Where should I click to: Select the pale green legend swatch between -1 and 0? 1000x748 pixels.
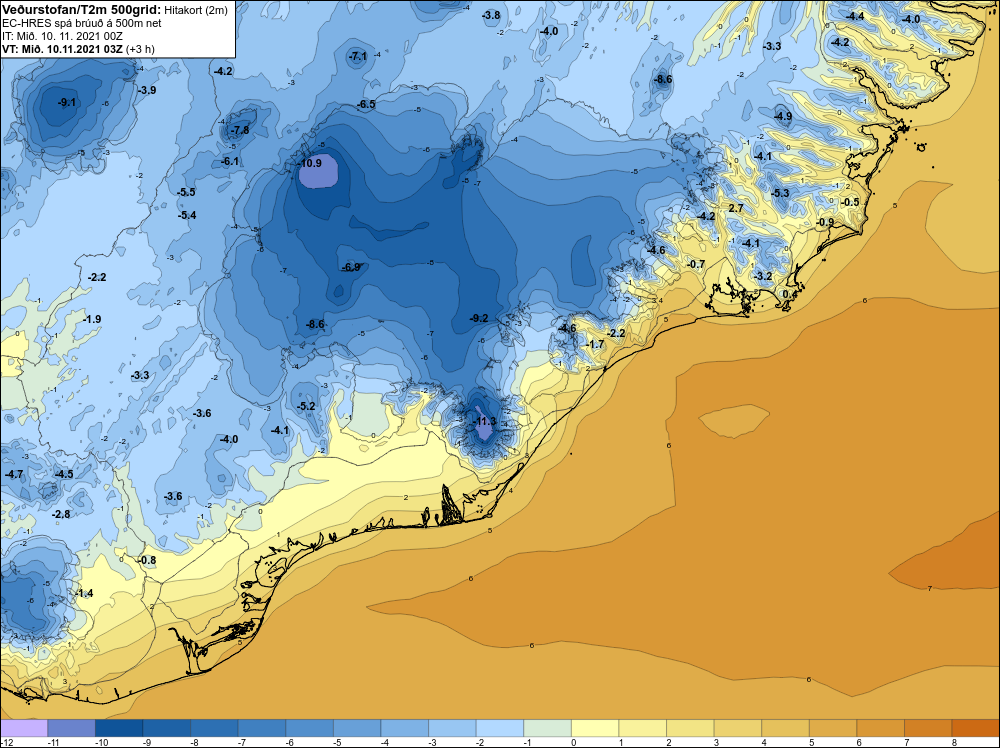point(548,728)
